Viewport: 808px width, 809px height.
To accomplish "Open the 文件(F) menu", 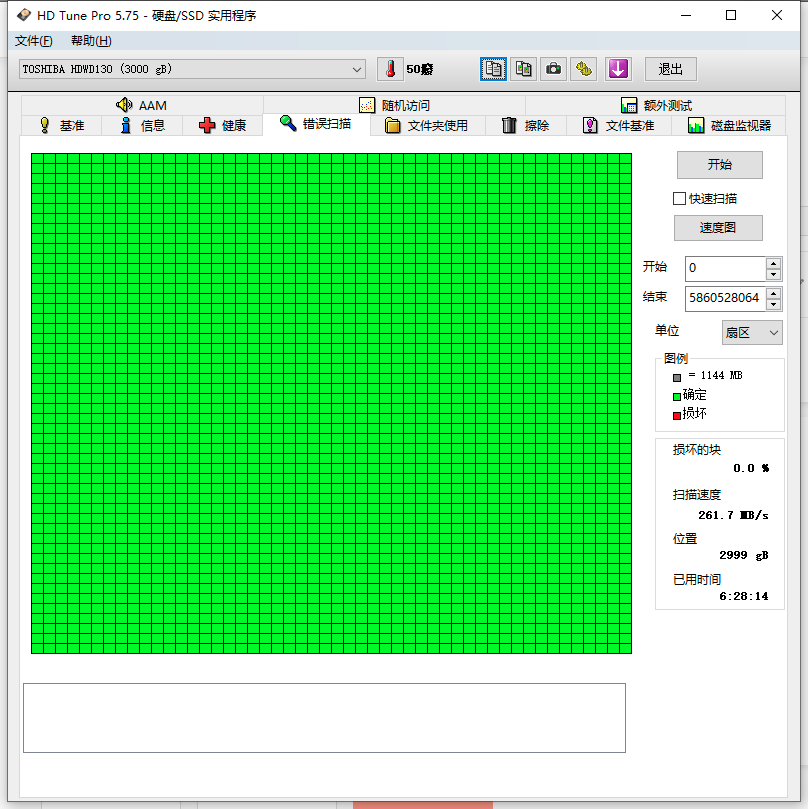I will click(x=34, y=41).
